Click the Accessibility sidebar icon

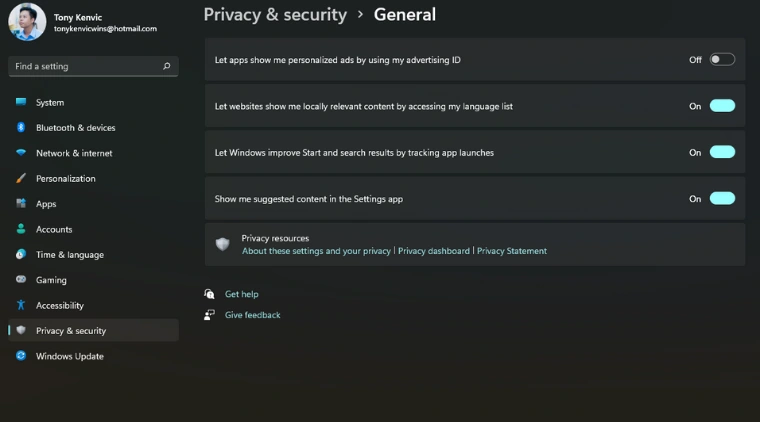(x=20, y=306)
